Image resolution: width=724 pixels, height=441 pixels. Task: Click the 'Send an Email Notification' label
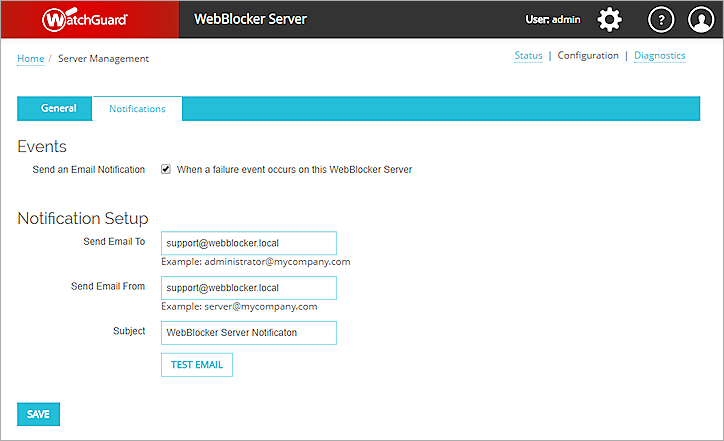[89, 169]
